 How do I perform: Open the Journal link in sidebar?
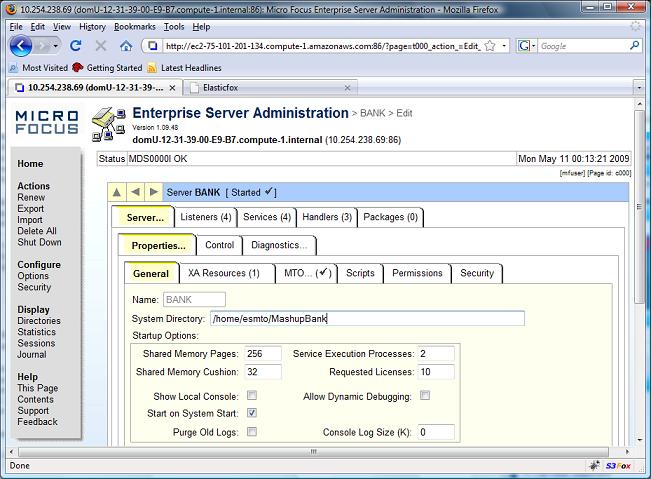tap(32, 354)
